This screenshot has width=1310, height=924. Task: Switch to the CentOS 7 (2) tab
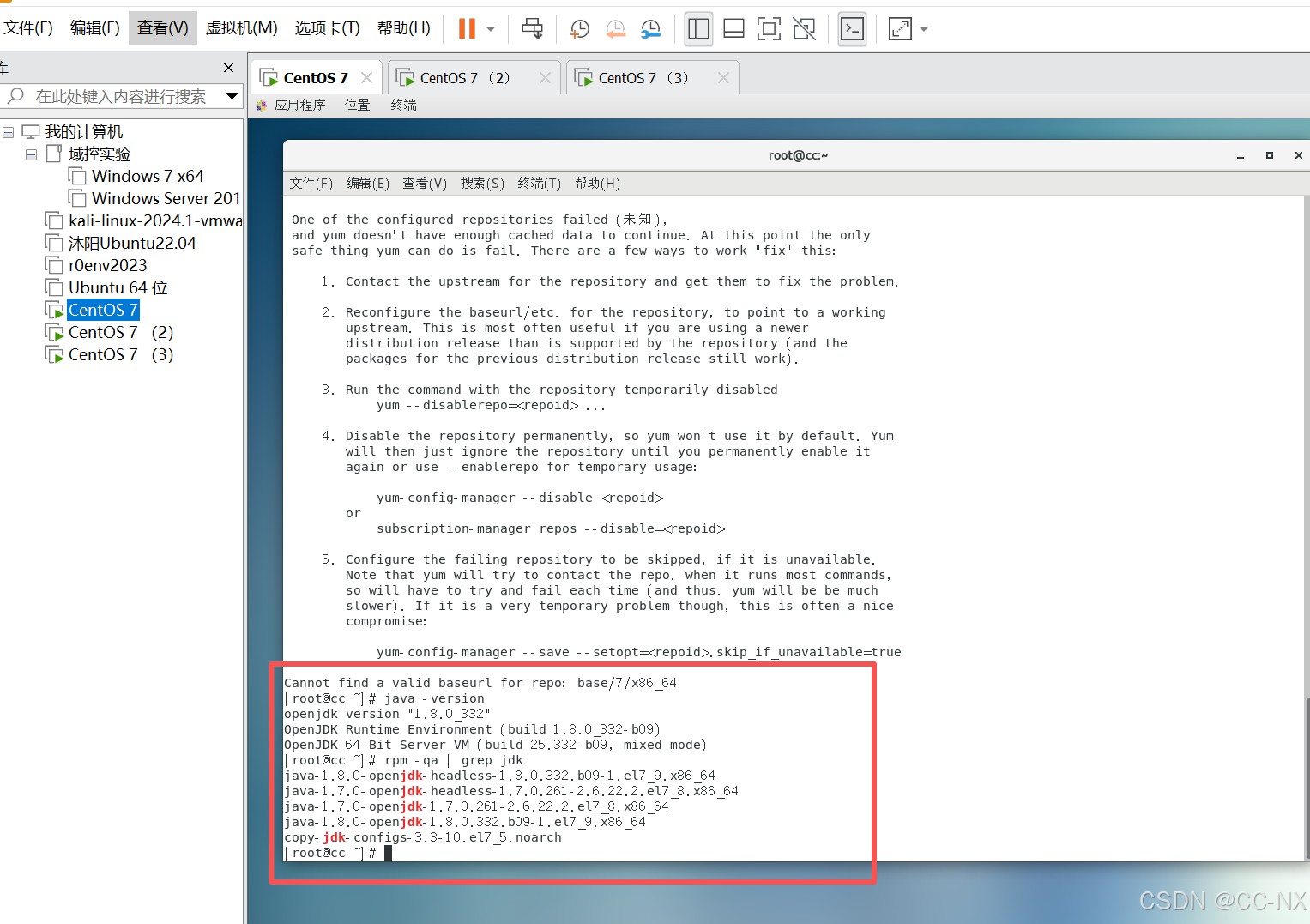click(x=464, y=78)
